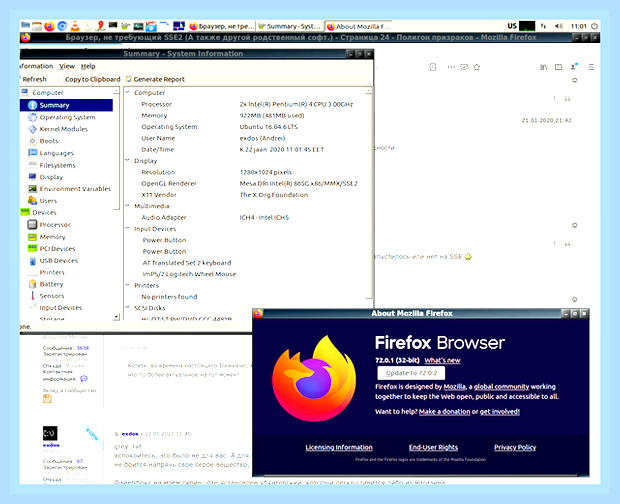Click the Update to 72.0.2 button

[x=411, y=373]
